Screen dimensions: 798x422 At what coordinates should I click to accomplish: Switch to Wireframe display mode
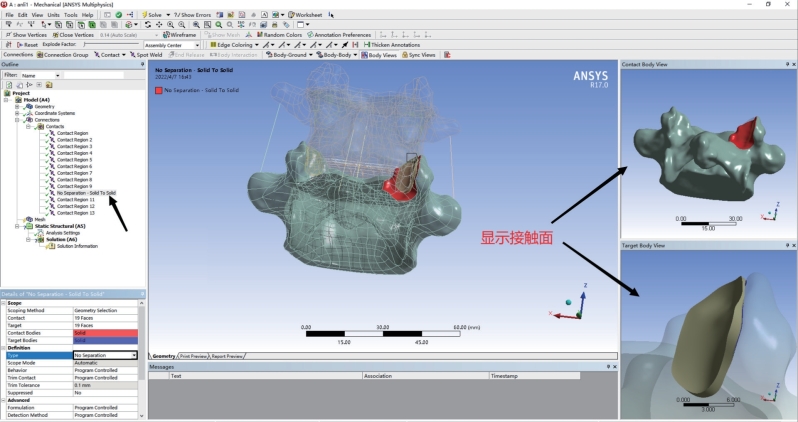[179, 35]
